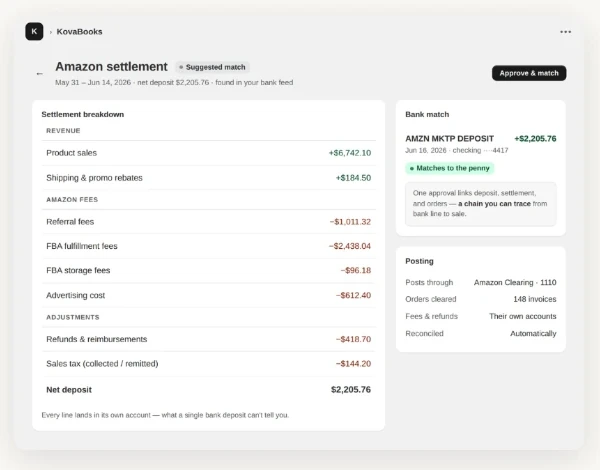The width and height of the screenshot is (600, 470).
Task: Click the −$144.20 sales tax amount
Action: click(353, 364)
